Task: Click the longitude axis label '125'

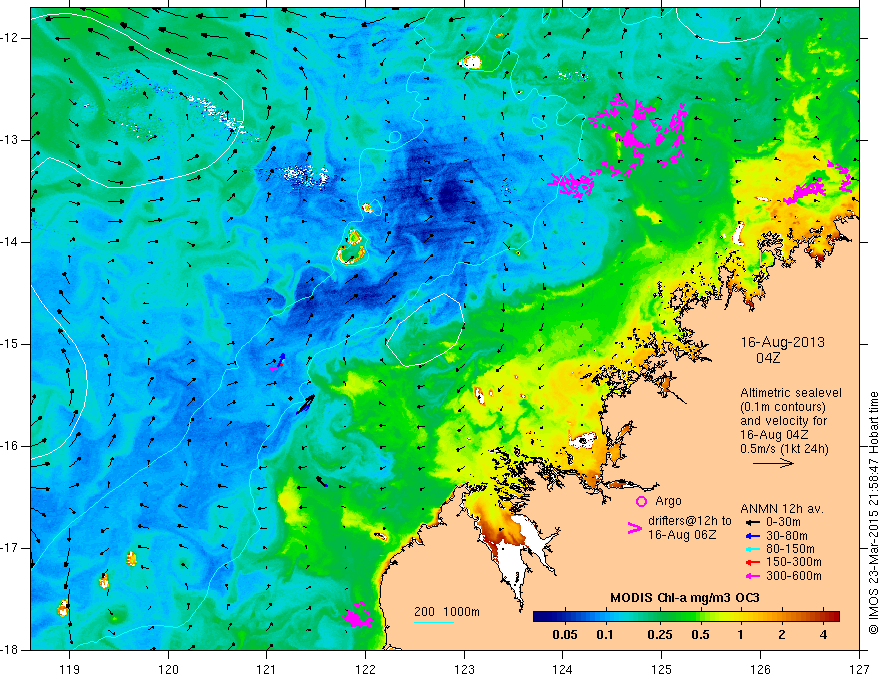Action: 662,669
